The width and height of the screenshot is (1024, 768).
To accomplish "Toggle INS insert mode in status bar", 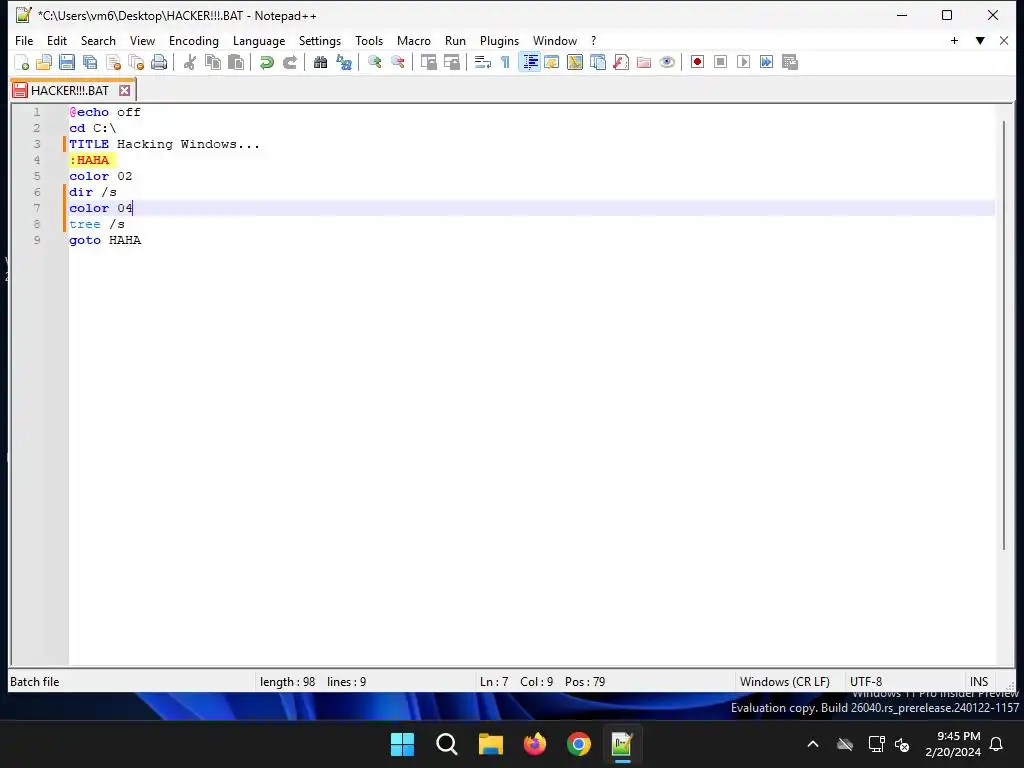I will point(978,682).
